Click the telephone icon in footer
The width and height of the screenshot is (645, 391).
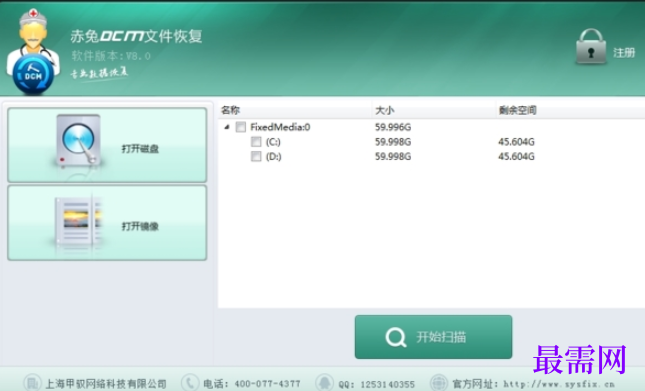point(190,382)
